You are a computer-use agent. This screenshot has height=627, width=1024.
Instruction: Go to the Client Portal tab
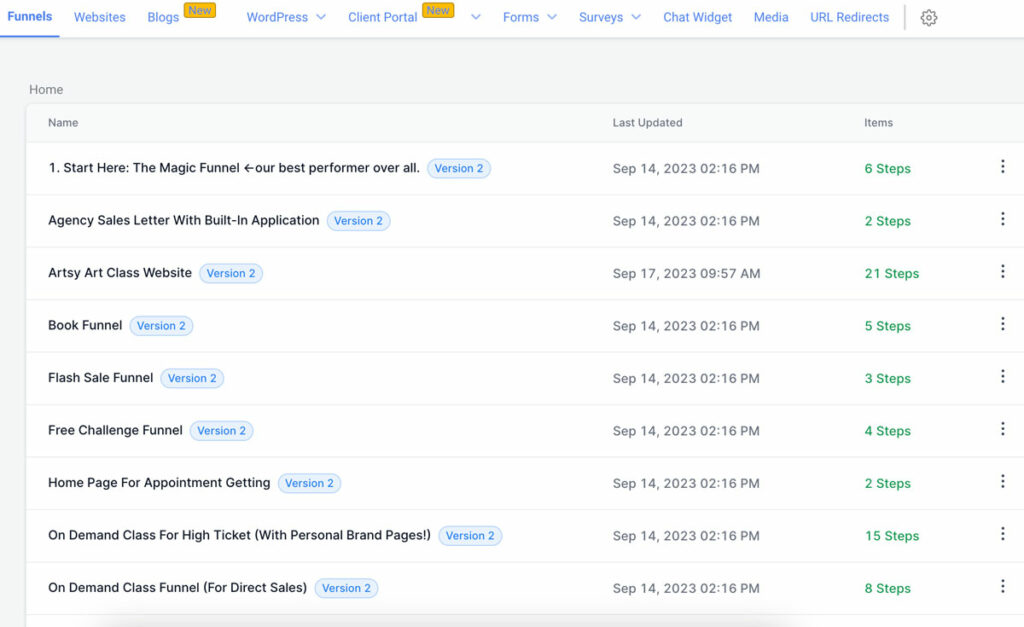point(383,17)
